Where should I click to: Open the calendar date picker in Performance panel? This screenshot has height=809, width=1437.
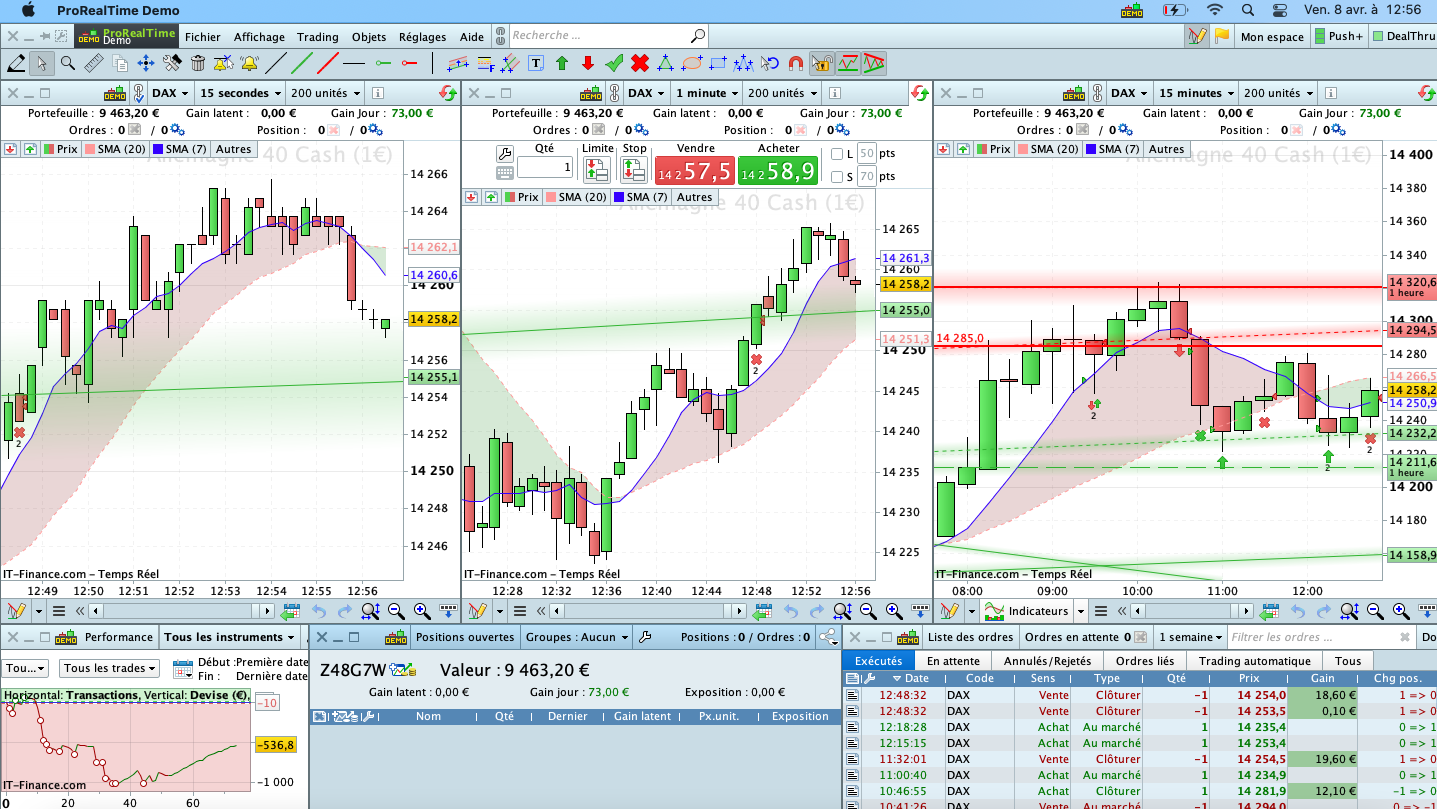pos(182,668)
